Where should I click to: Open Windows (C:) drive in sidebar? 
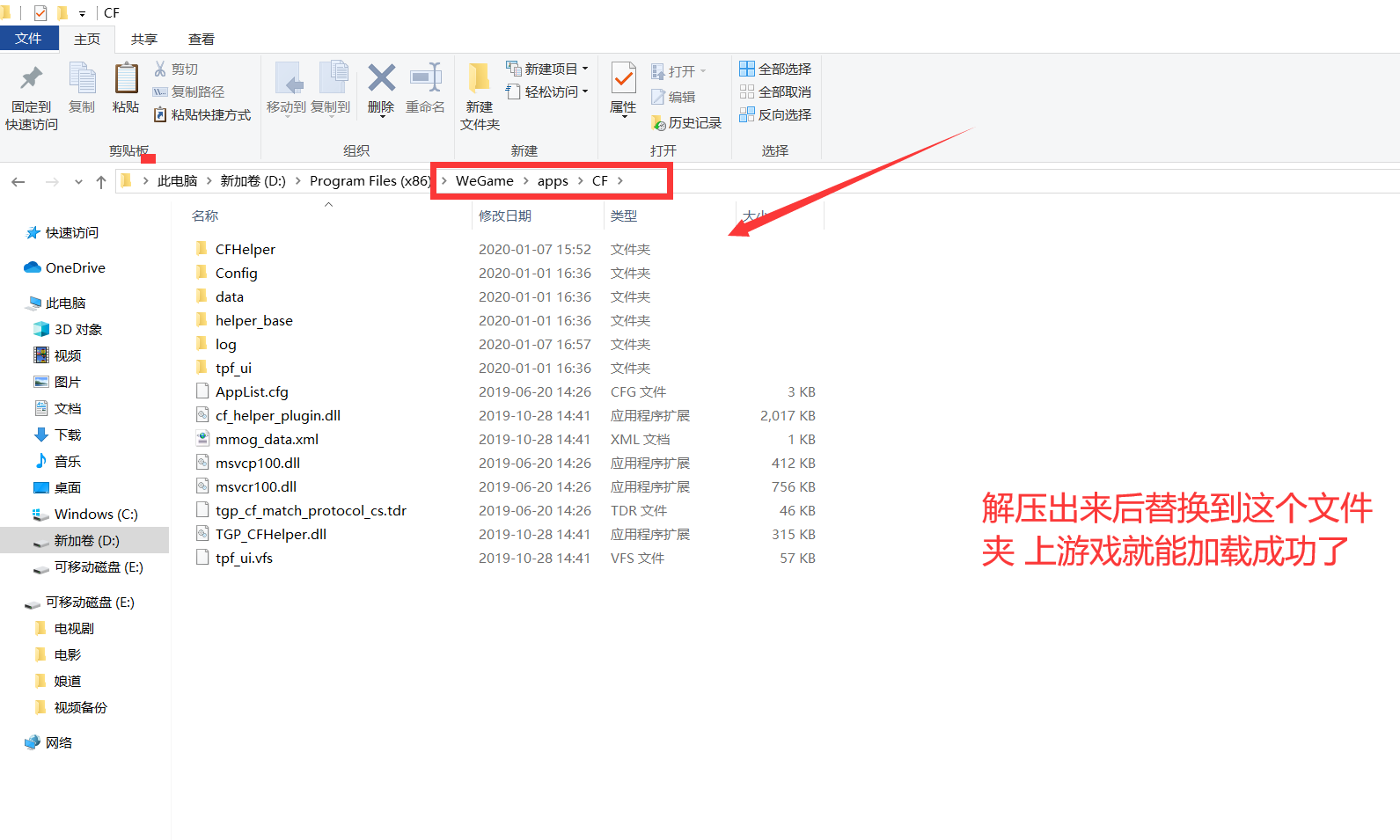85,514
